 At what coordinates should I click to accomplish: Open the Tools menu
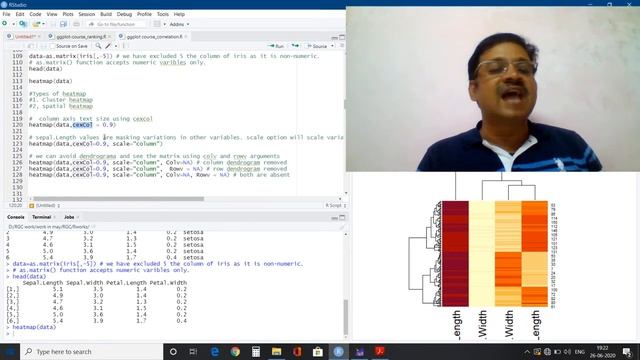coord(162,14)
